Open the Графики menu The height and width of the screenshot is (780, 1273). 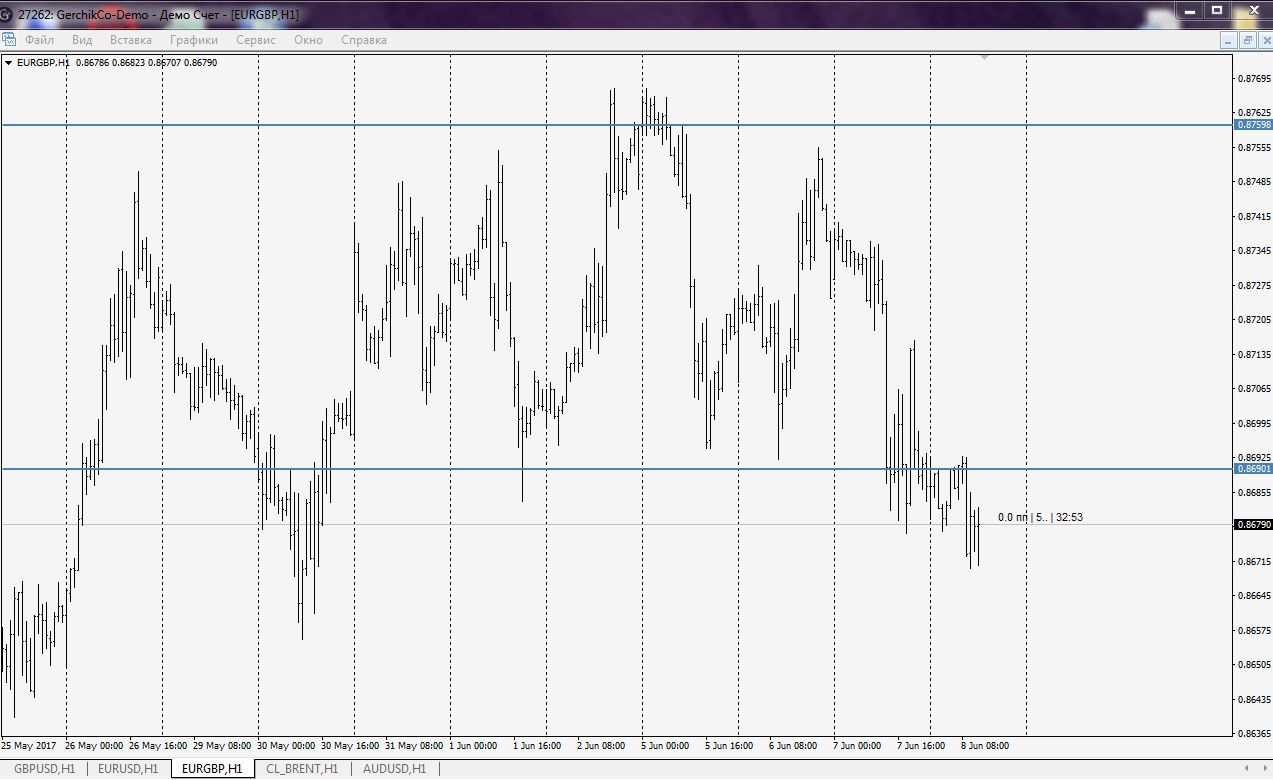[x=193, y=40]
